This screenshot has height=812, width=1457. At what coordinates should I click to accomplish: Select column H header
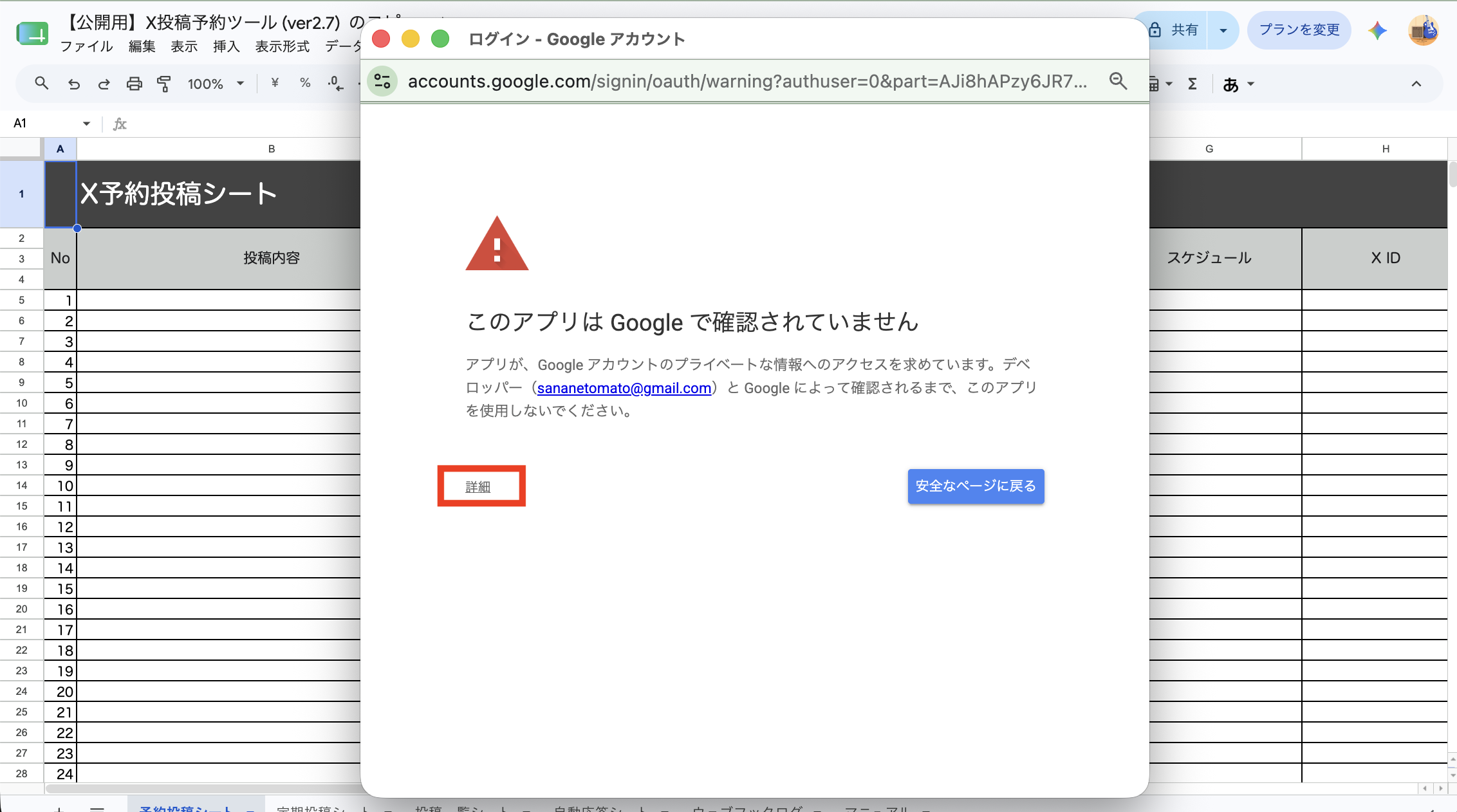1385,149
